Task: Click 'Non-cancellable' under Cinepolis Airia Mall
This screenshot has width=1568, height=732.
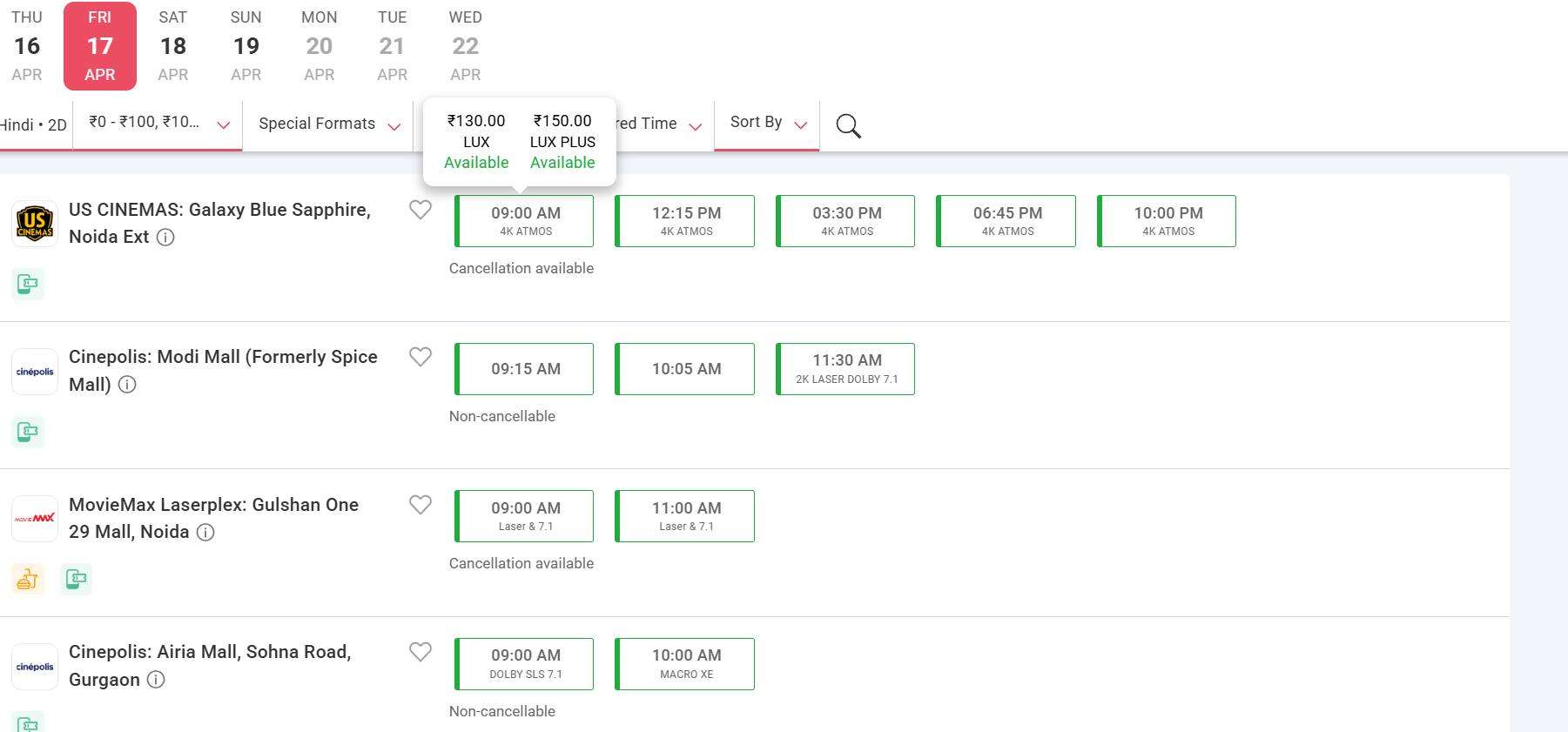Action: click(x=502, y=711)
